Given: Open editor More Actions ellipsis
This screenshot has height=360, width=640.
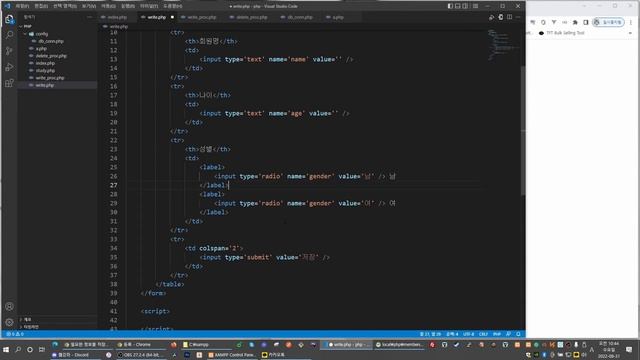Looking at the screenshot, I should click(518, 17).
